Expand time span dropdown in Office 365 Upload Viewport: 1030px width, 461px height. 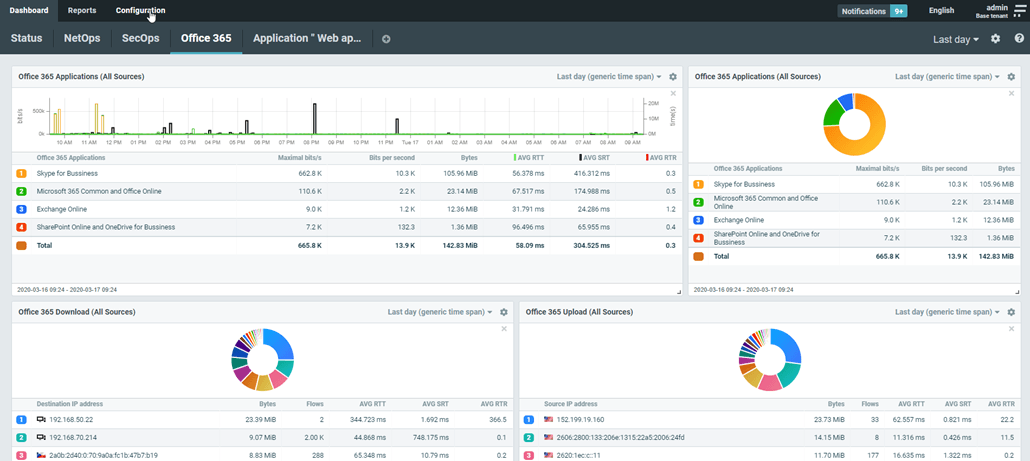pyautogui.click(x=945, y=312)
